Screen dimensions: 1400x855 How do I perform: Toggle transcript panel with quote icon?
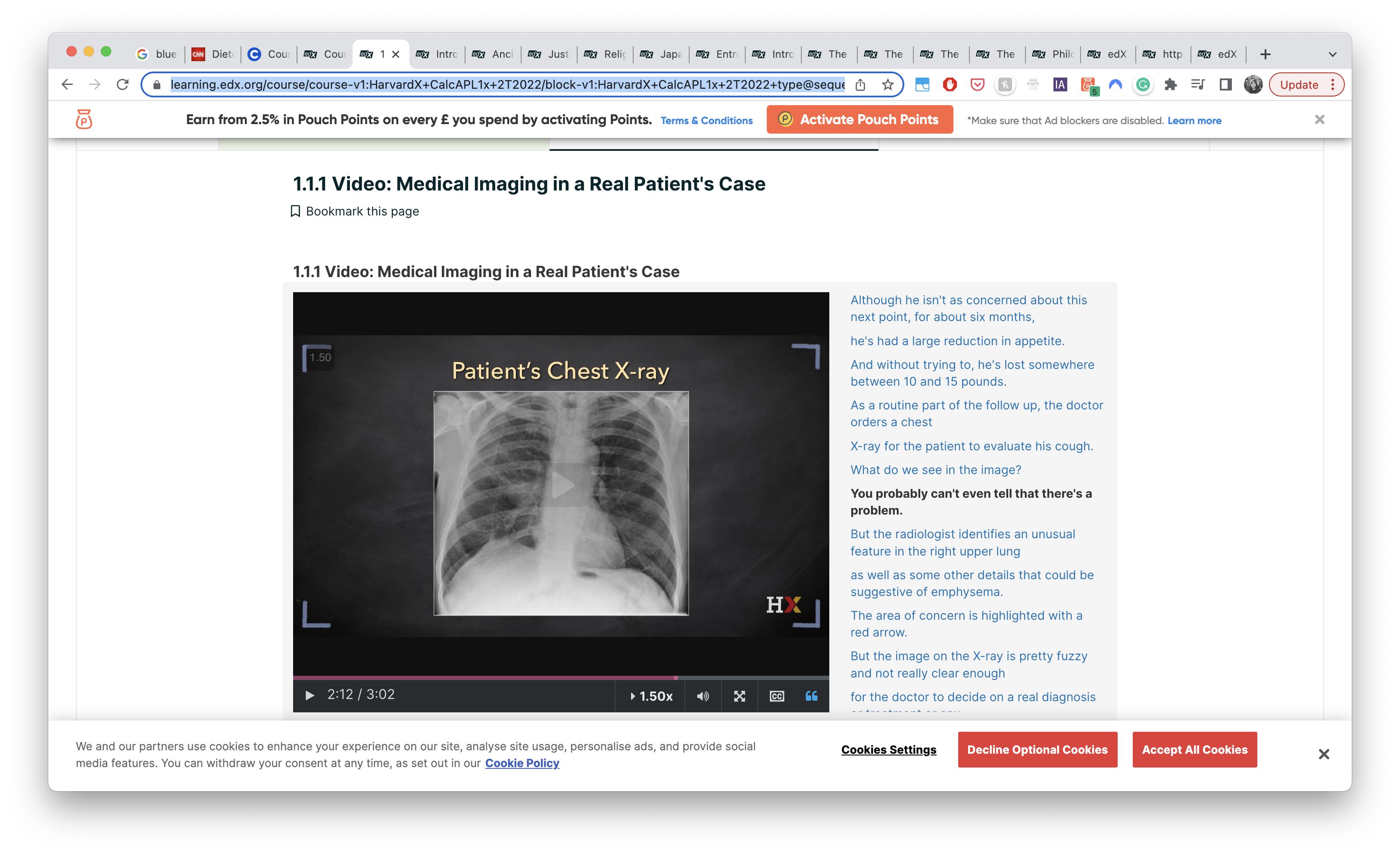point(811,696)
